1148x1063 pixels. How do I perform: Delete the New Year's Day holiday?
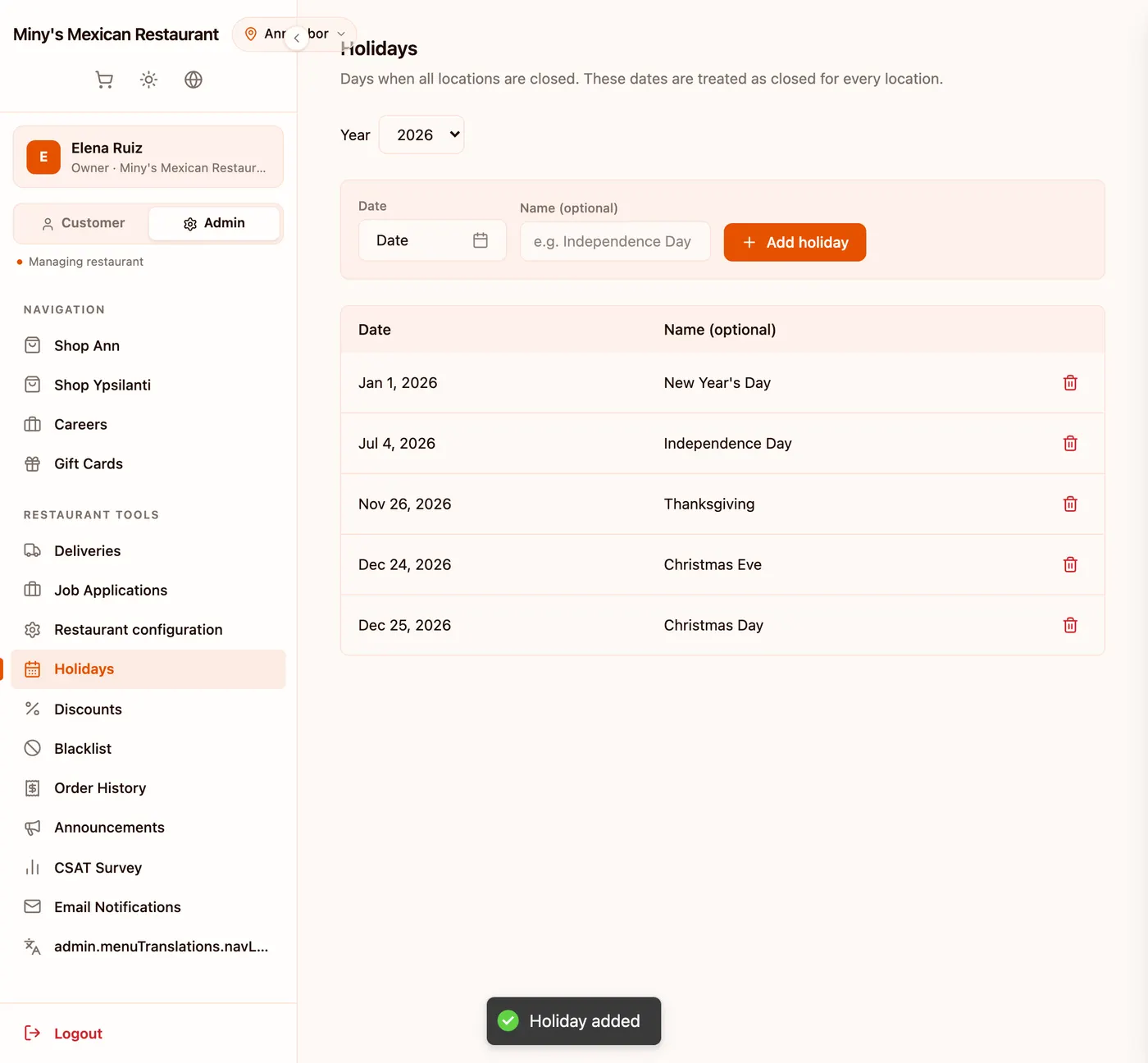(1070, 383)
